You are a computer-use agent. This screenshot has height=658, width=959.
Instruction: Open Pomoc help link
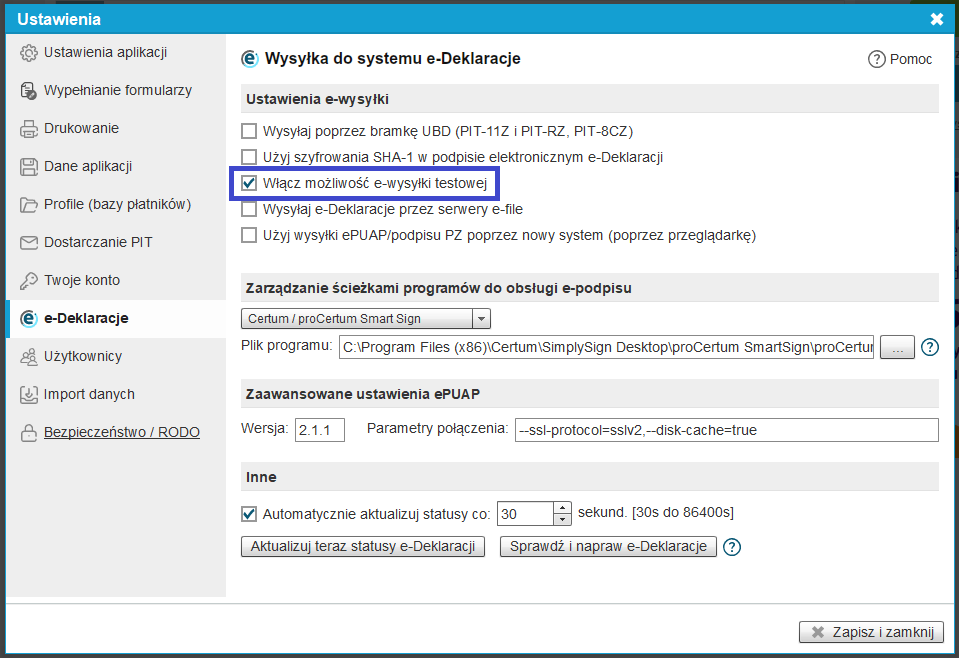[x=901, y=60]
